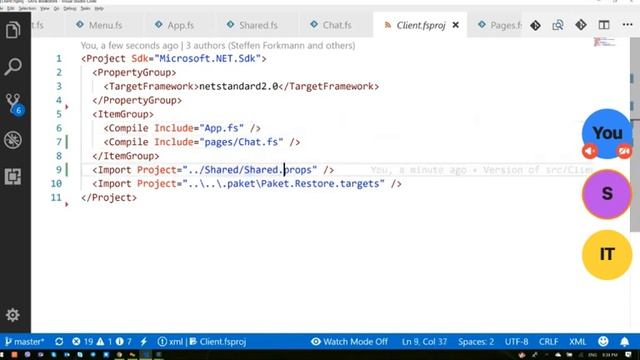640x360 pixels.
Task: Go to line via Ln 9, Col 37
Action: click(424, 342)
